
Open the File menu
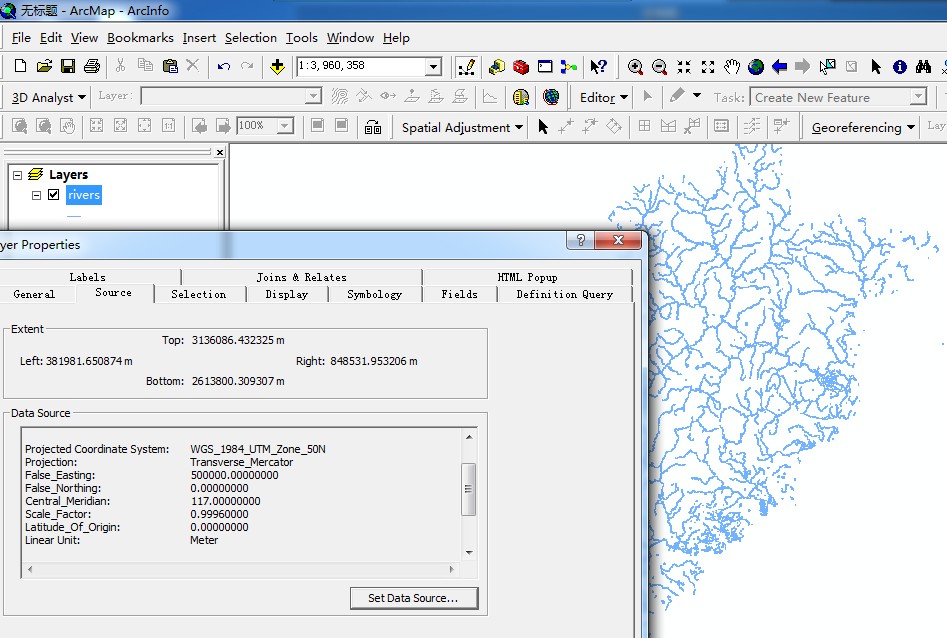[x=21, y=37]
